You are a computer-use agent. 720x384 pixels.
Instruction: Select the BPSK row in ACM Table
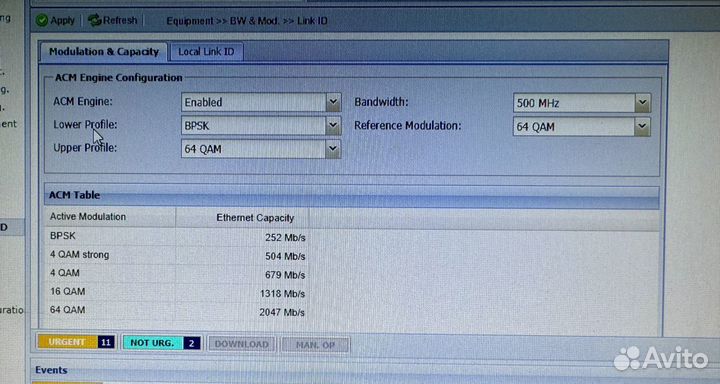pos(177,237)
